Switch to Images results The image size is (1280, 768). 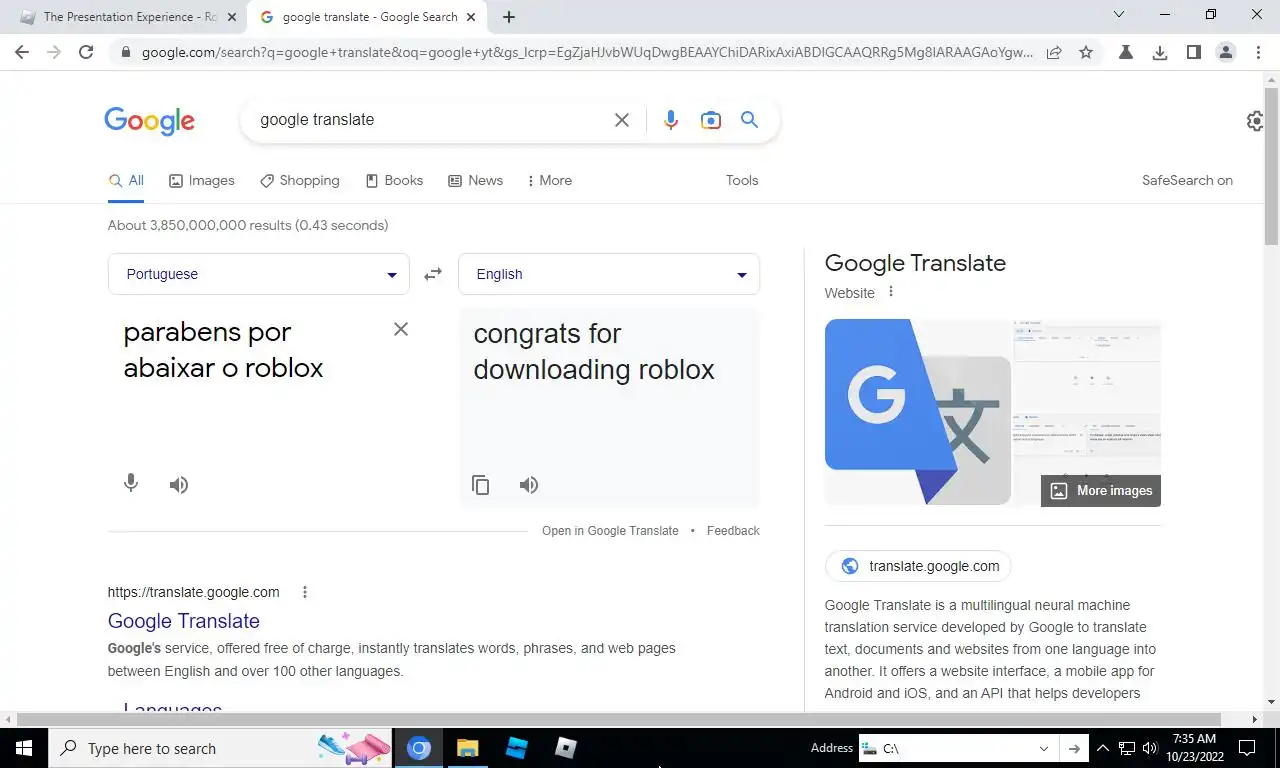point(202,180)
